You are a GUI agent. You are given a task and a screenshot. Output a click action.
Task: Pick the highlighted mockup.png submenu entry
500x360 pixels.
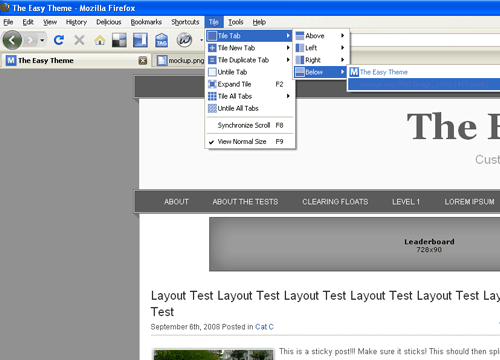424,84
